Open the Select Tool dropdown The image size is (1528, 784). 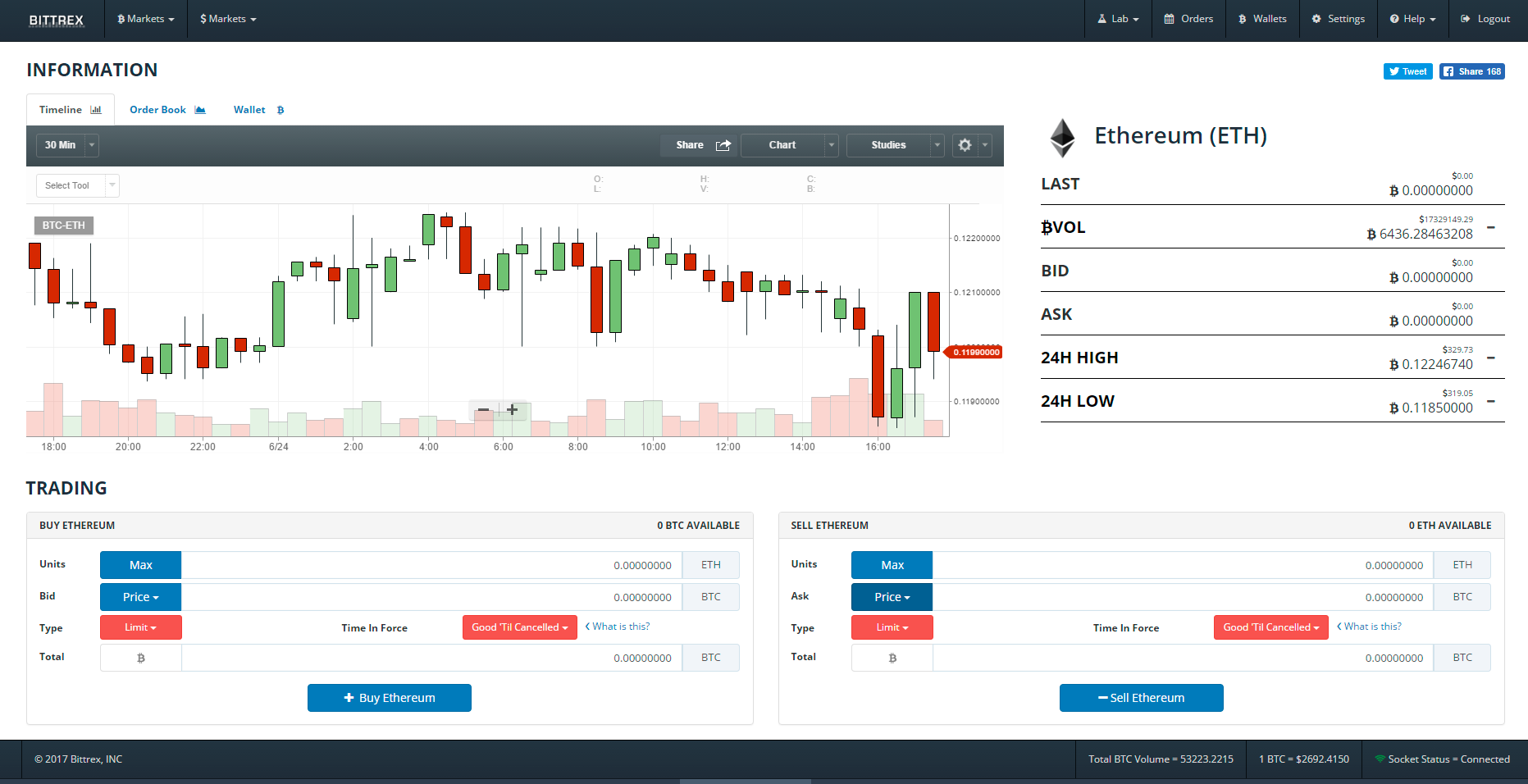(78, 185)
